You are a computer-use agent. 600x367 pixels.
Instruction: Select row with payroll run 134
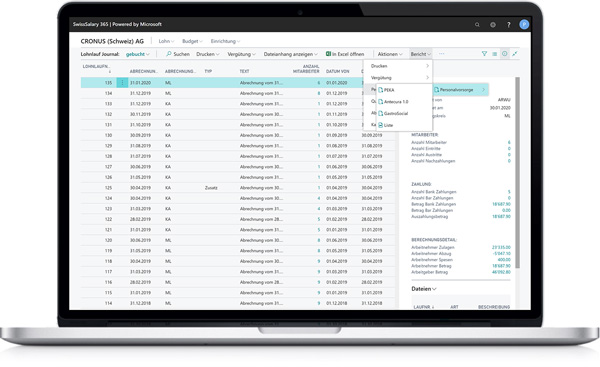click(237, 93)
